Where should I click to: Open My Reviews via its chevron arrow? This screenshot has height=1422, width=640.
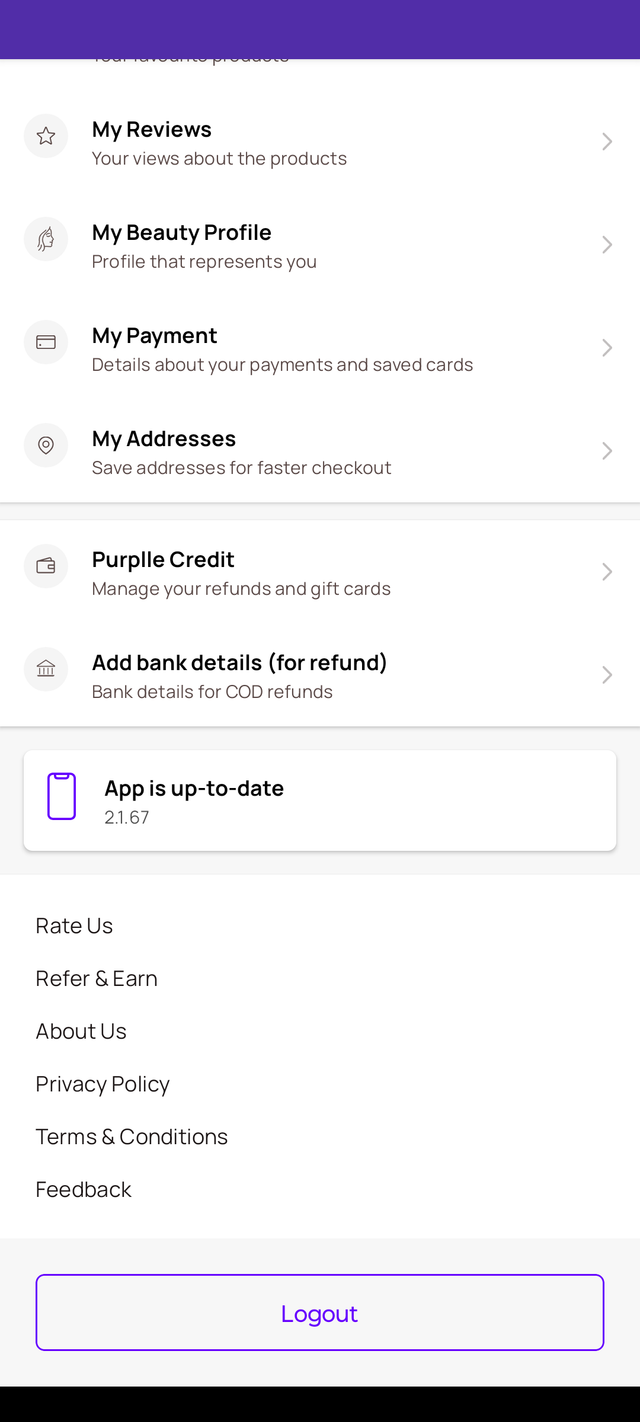[x=607, y=142]
